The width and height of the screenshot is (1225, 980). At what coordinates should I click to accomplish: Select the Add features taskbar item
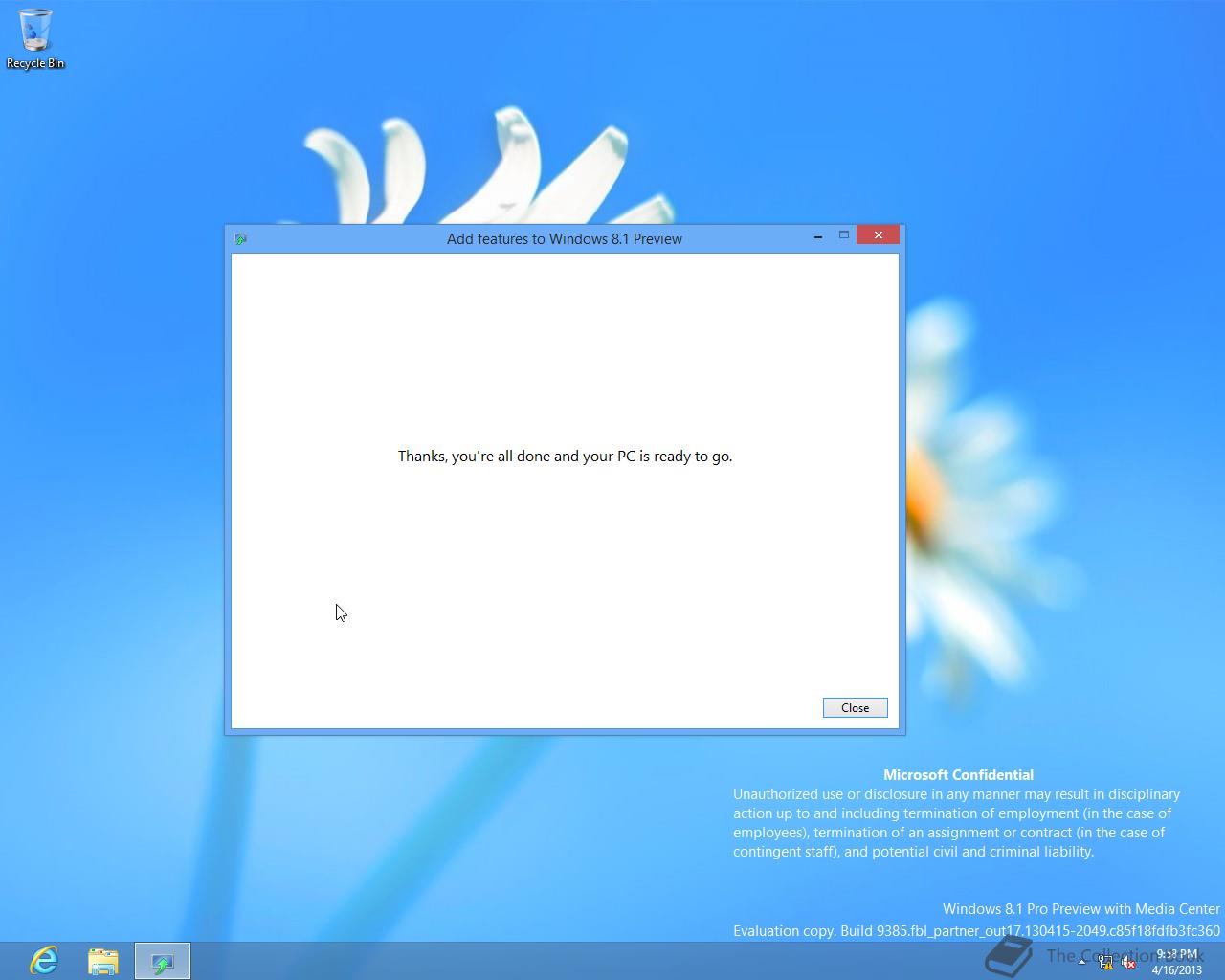[x=163, y=961]
